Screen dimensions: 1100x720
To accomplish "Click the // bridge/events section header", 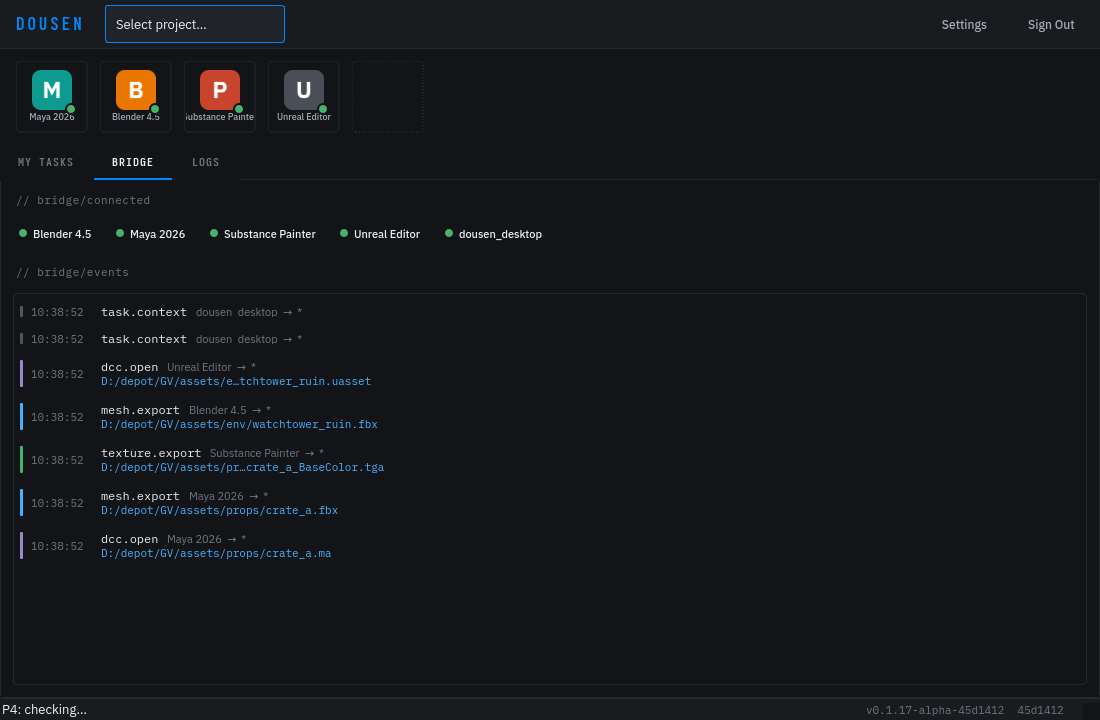I will pyautogui.click(x=72, y=272).
